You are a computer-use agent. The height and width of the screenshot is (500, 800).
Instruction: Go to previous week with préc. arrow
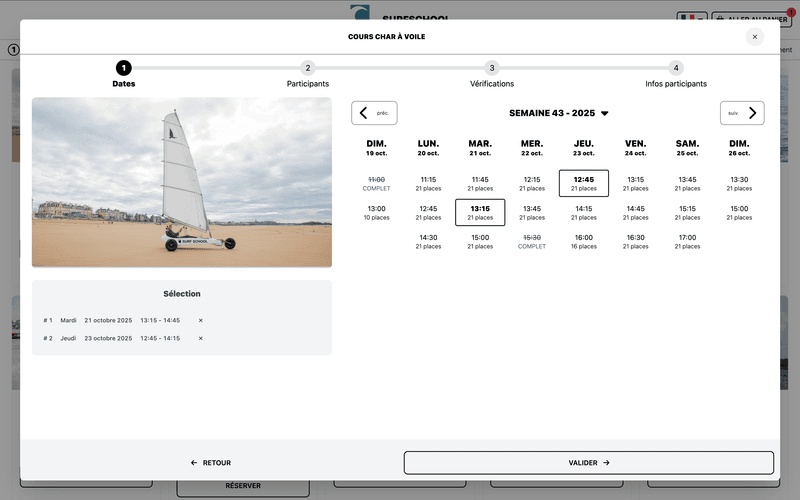pos(374,113)
